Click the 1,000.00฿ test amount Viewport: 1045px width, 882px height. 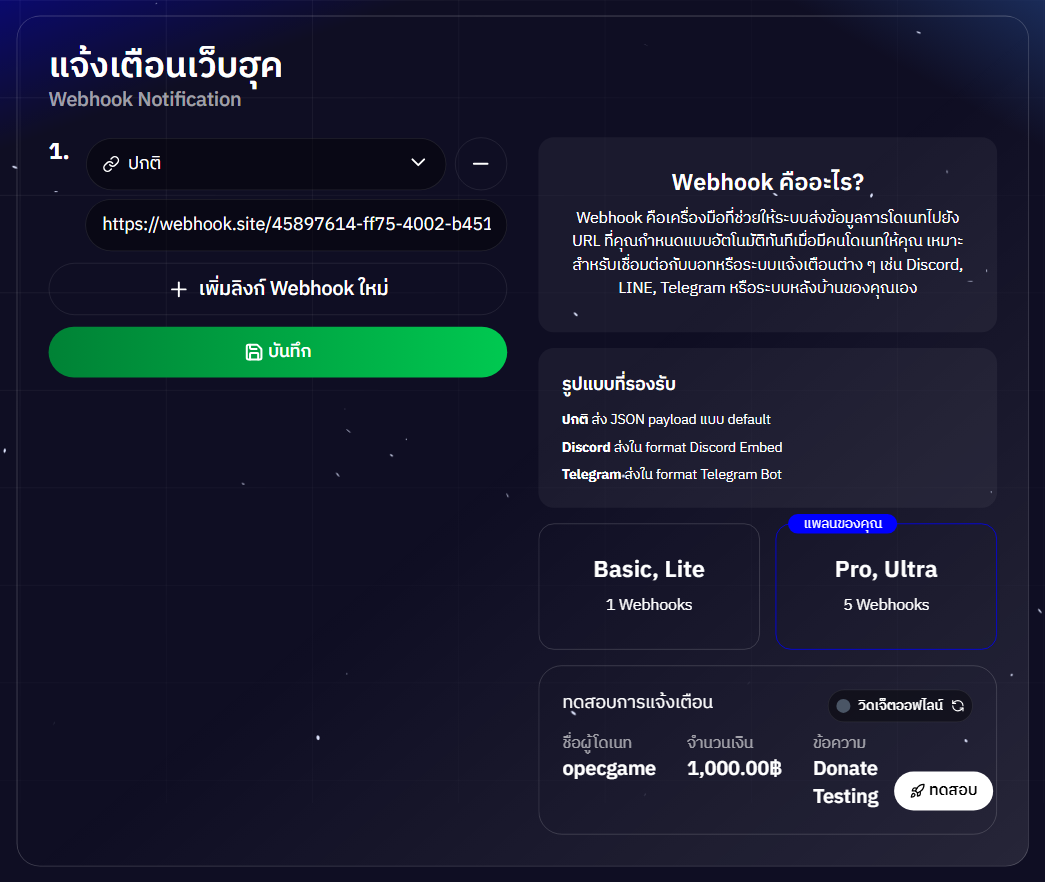point(734,769)
